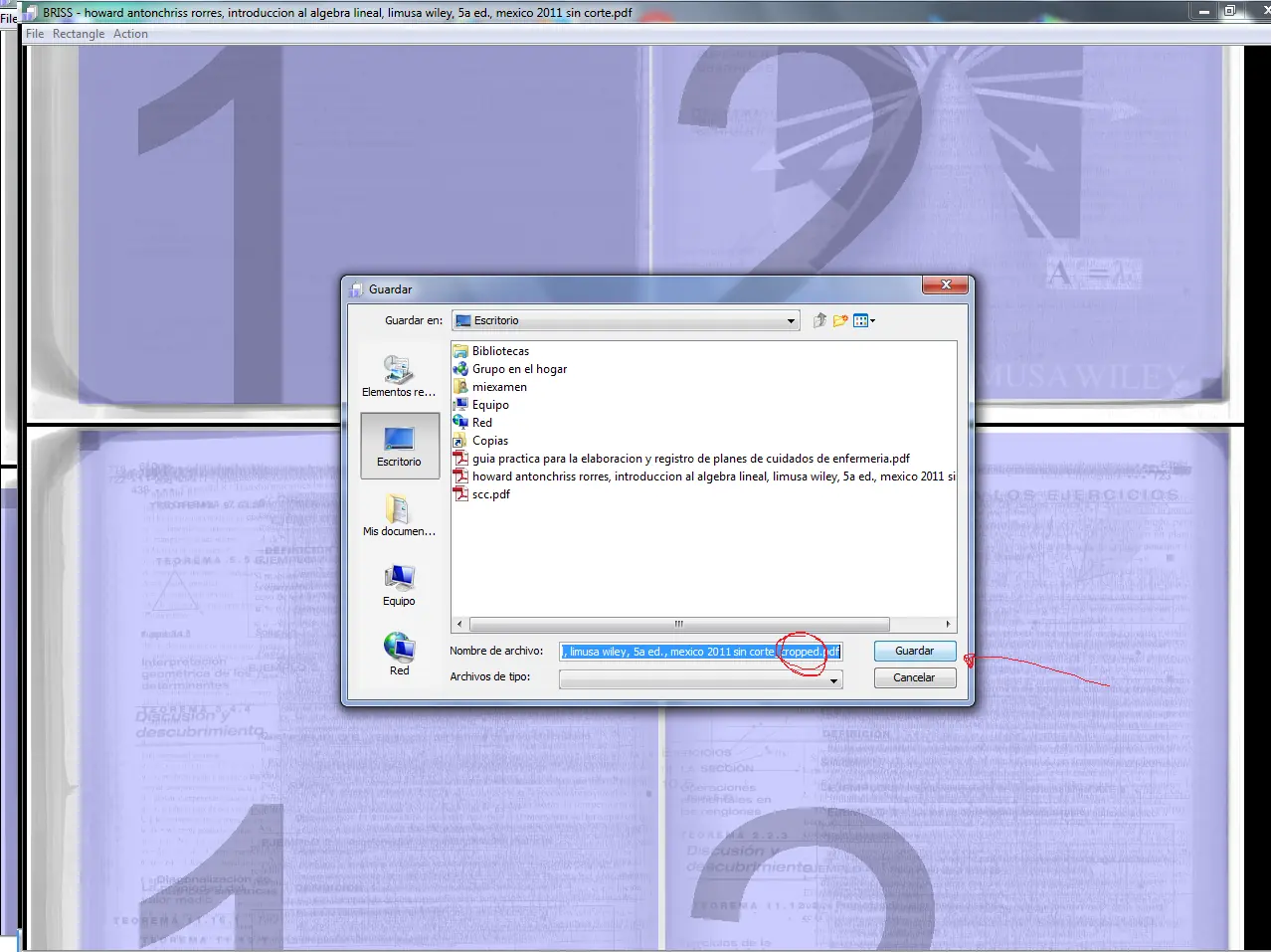Select 'Mis documentos' in the sidebar
Viewport: 1271px width, 952px height.
pos(399,514)
